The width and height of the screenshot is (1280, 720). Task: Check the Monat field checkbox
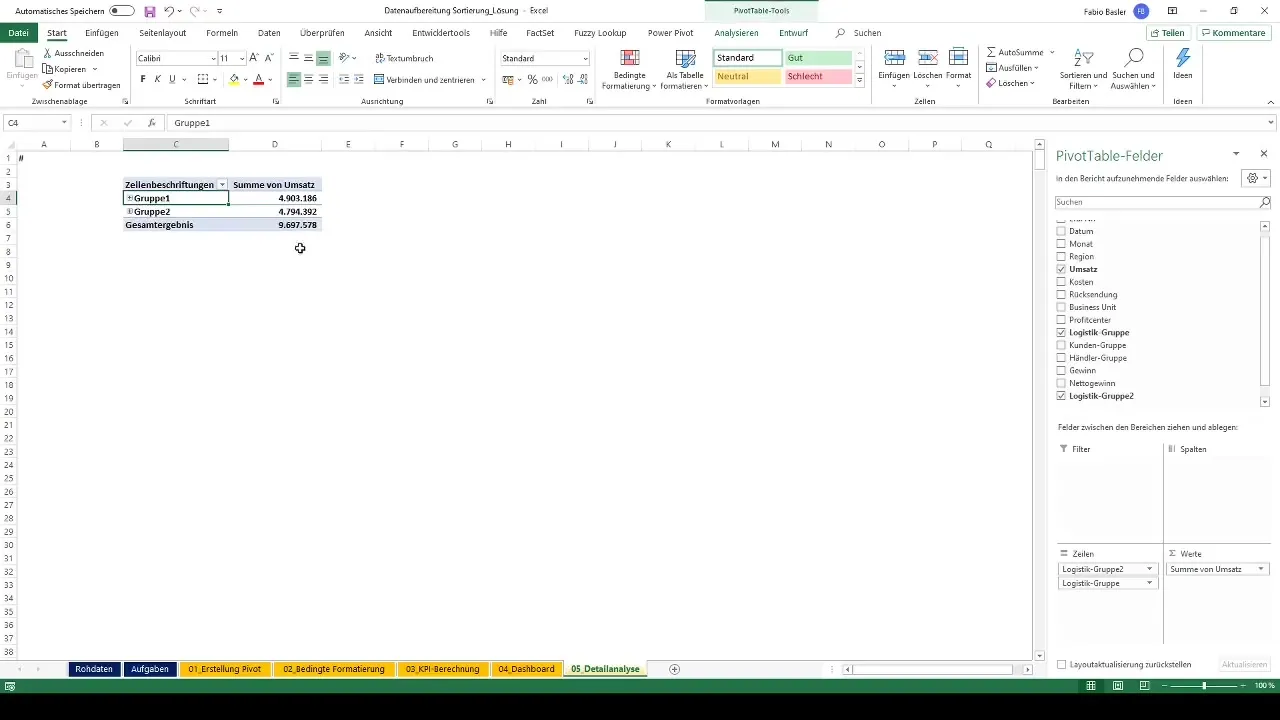(x=1062, y=244)
